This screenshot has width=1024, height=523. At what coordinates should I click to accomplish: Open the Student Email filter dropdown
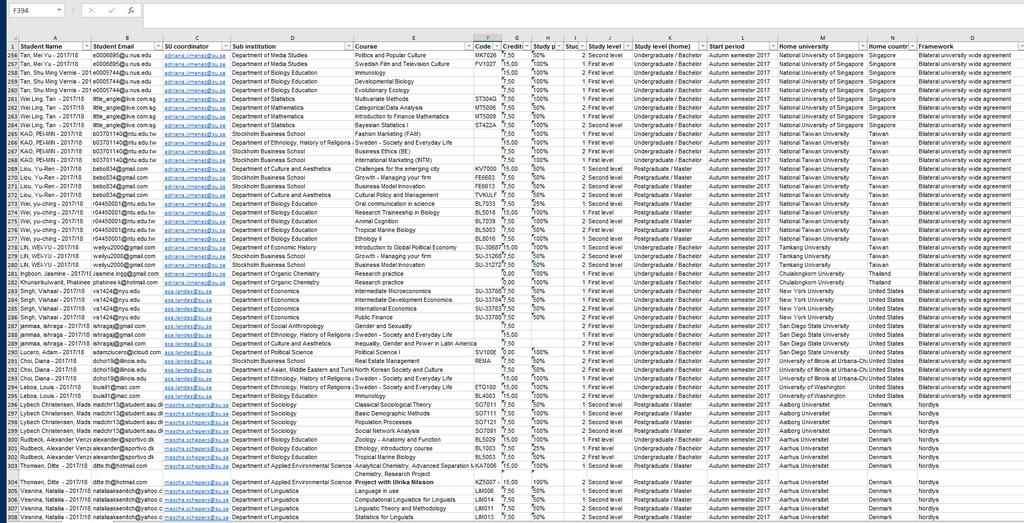tap(157, 47)
